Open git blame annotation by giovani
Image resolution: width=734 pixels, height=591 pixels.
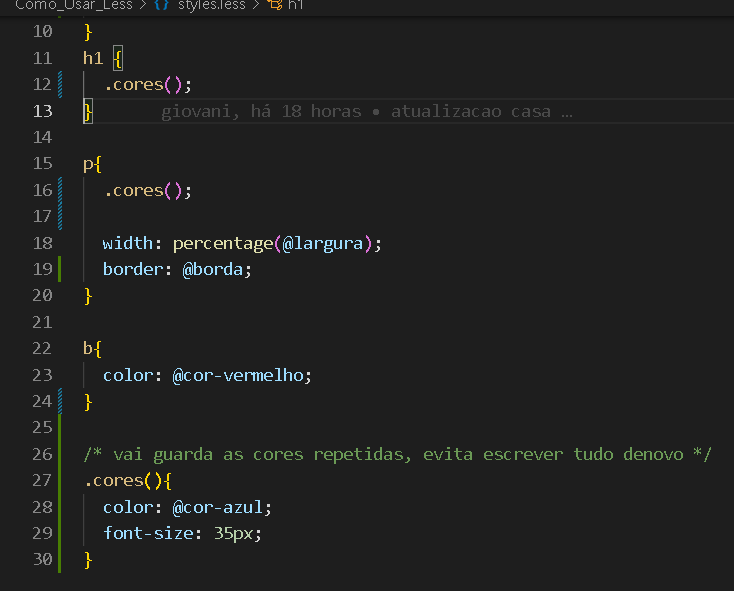click(x=367, y=112)
